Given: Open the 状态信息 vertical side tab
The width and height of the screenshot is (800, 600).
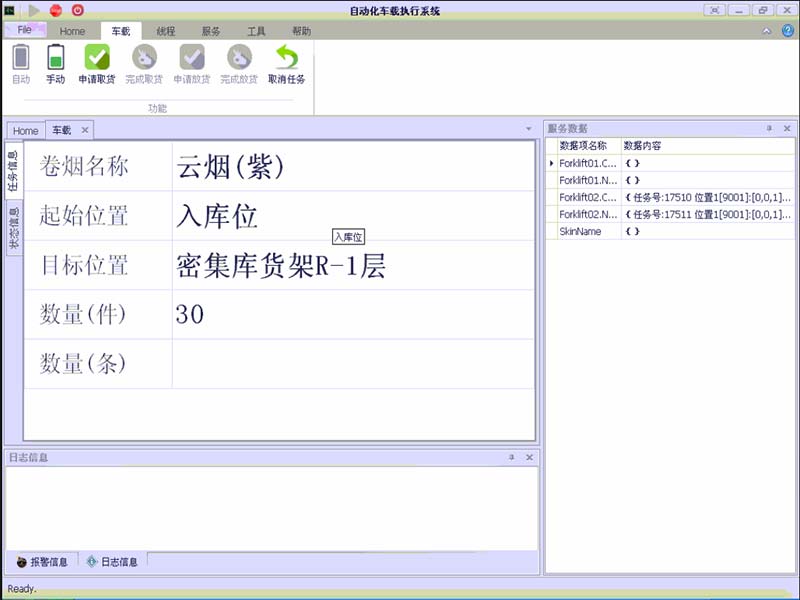Looking at the screenshot, I should click(x=14, y=229).
